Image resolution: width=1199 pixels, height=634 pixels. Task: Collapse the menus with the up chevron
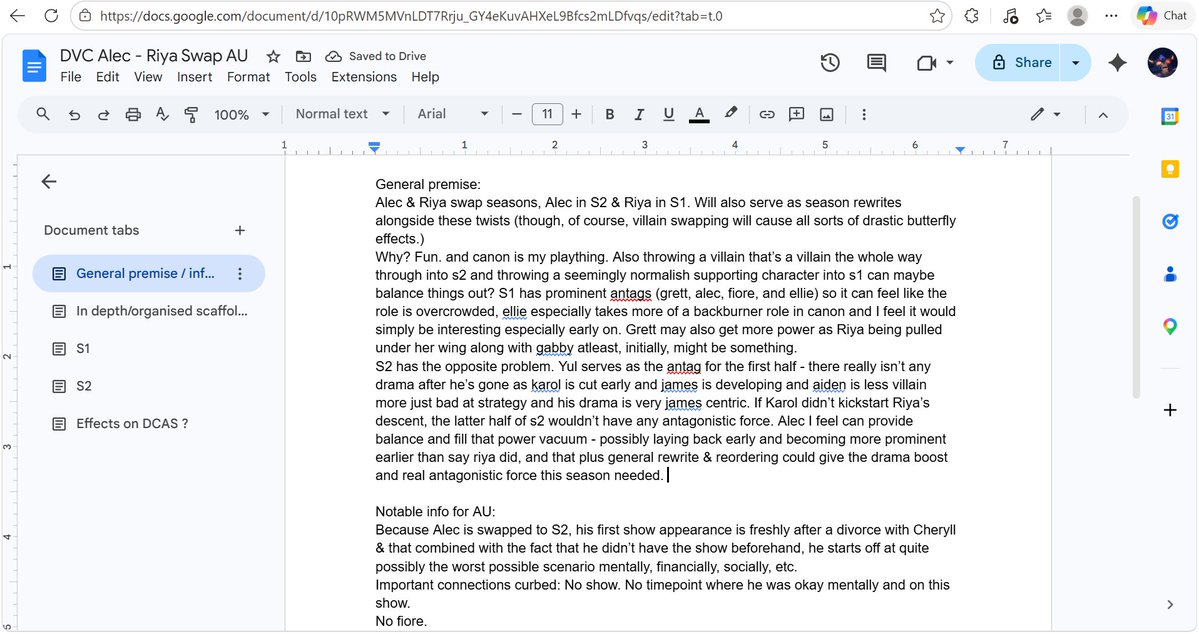click(x=1103, y=115)
